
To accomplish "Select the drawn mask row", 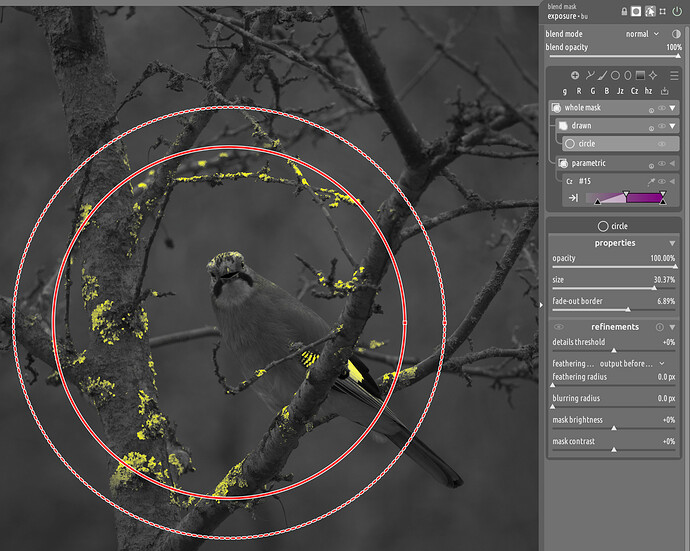I will 617,126.
